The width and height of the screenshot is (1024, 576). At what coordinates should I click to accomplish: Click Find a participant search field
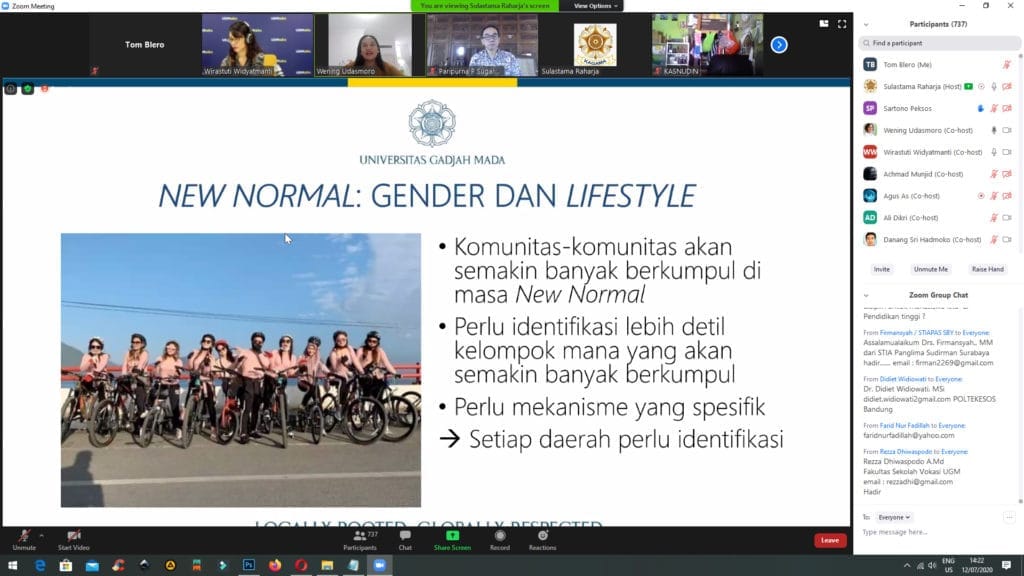click(939, 43)
